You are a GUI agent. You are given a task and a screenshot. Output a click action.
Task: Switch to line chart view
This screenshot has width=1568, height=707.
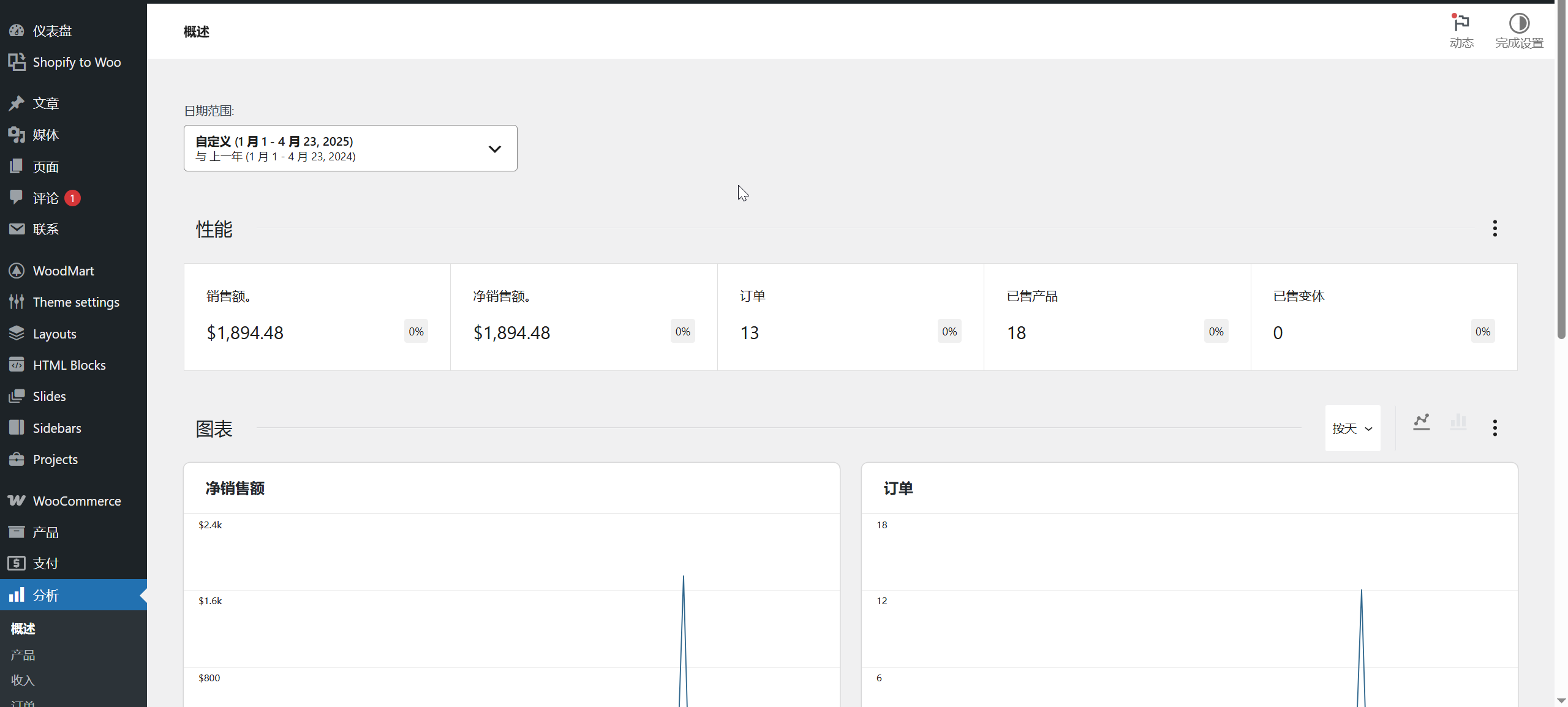point(1422,422)
